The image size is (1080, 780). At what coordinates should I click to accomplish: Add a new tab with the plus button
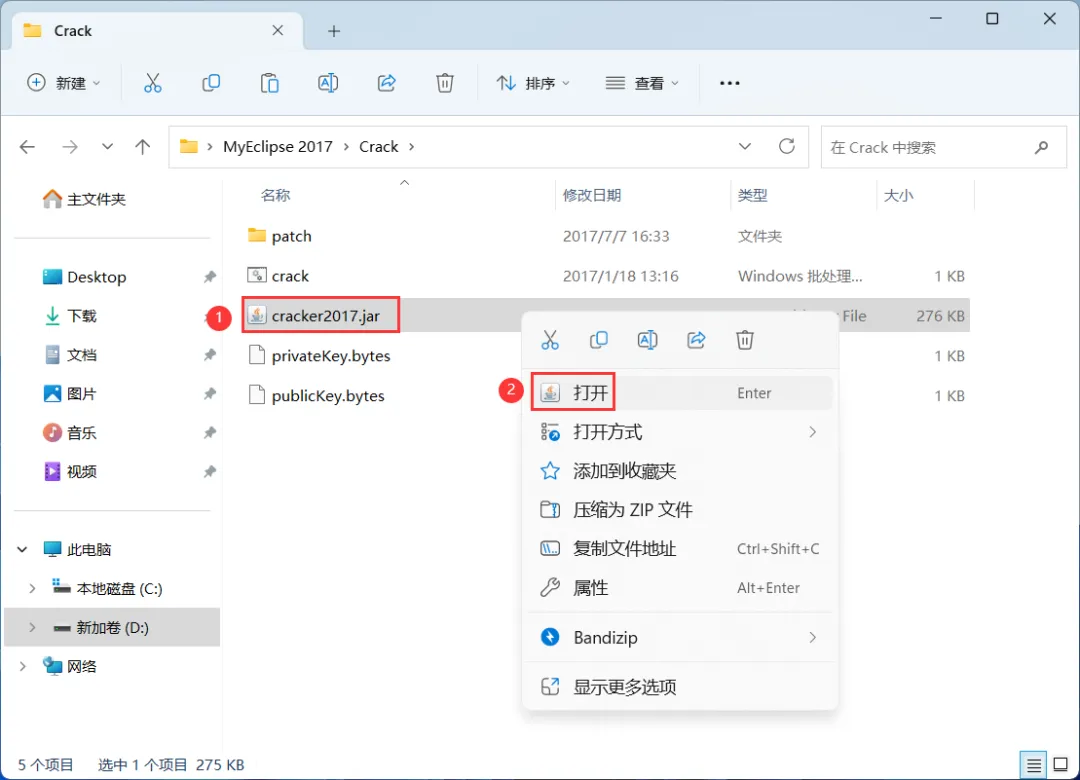coord(334,31)
